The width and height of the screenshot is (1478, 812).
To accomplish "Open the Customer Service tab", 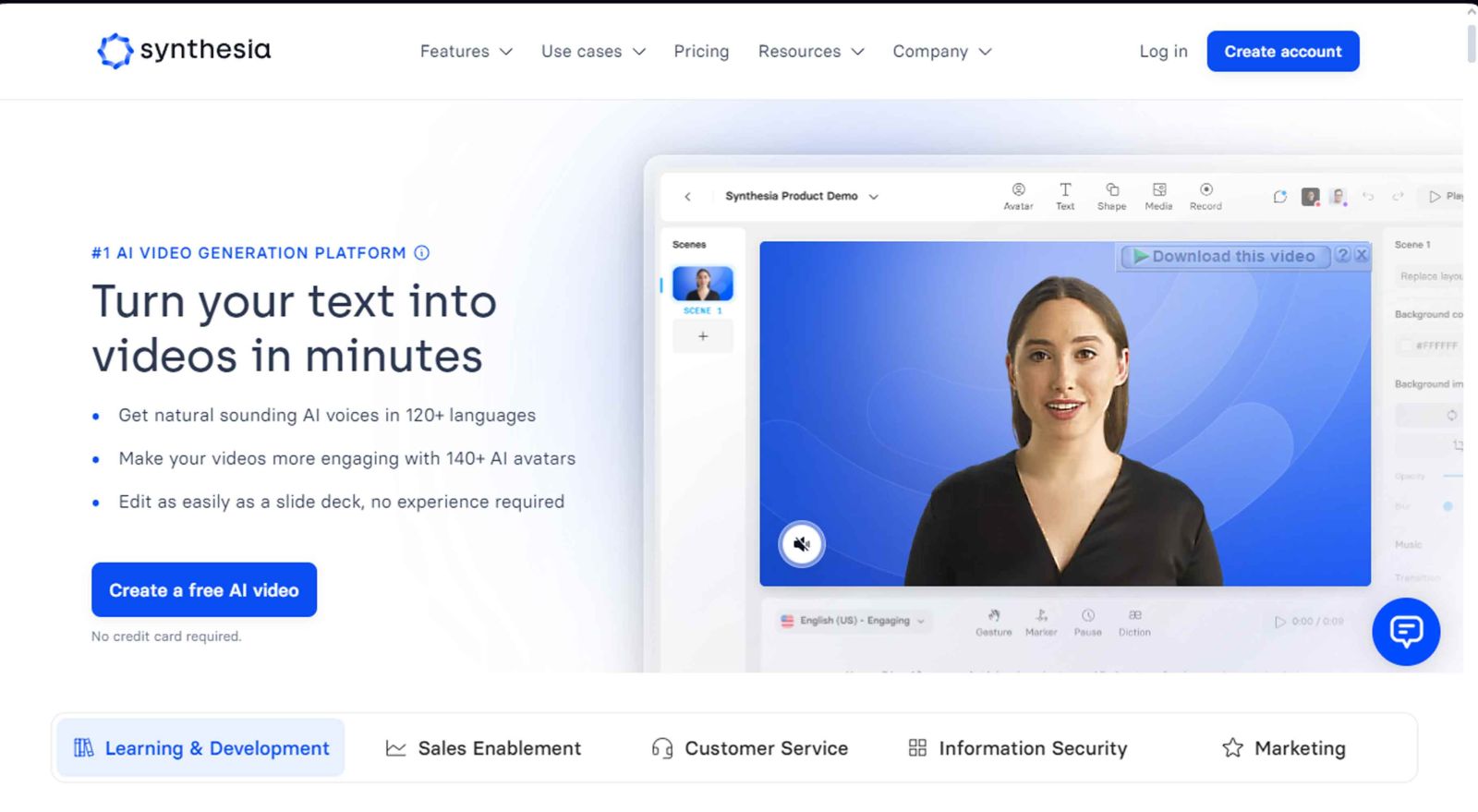I will coord(749,748).
